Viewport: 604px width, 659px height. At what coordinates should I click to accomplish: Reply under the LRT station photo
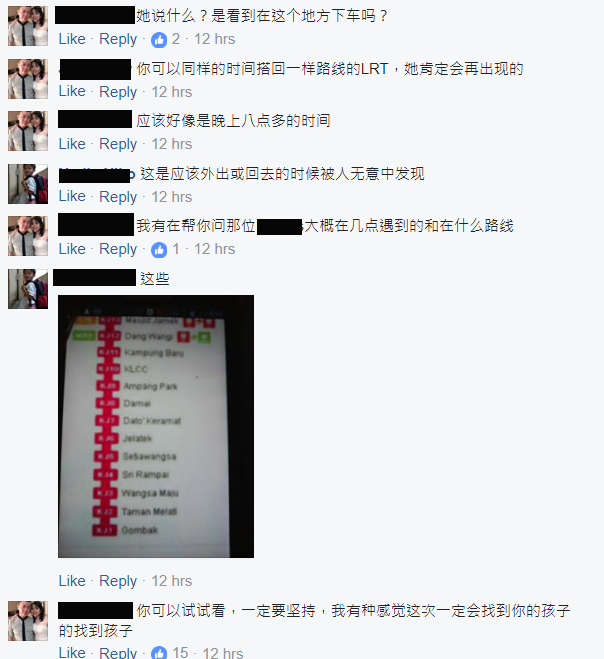pos(118,581)
